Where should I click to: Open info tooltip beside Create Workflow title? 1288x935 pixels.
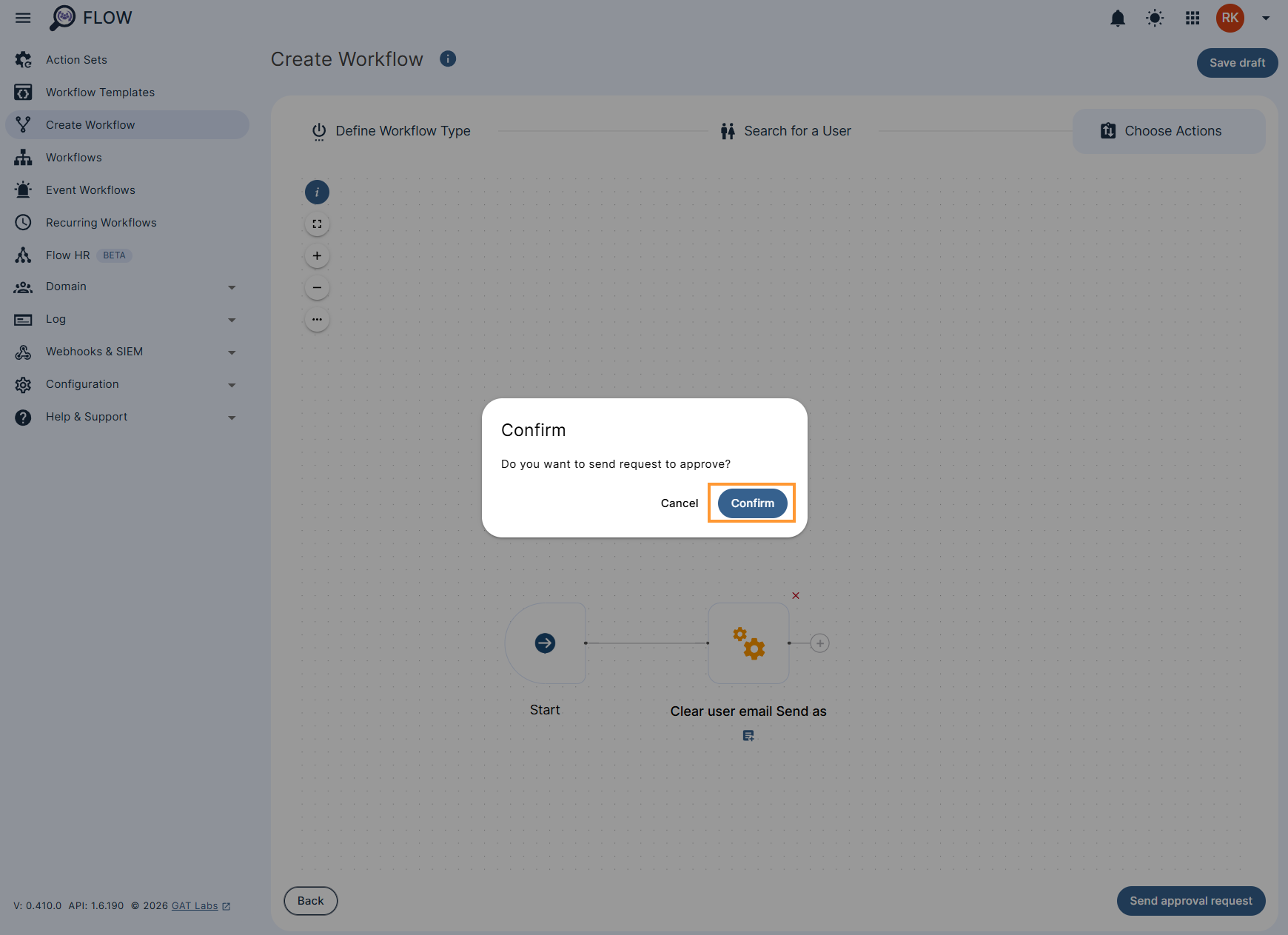pos(448,58)
